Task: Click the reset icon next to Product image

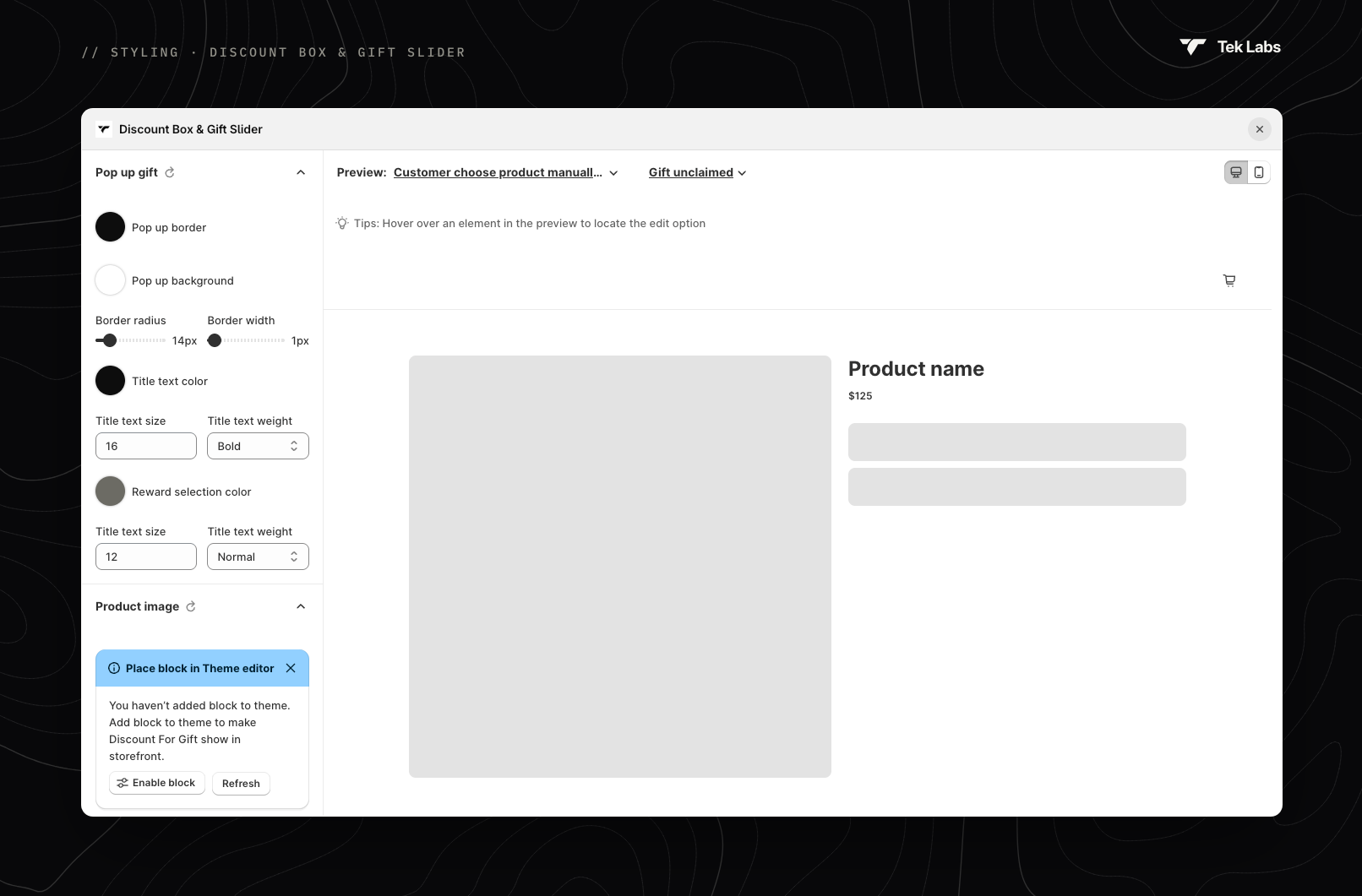Action: coord(191,606)
